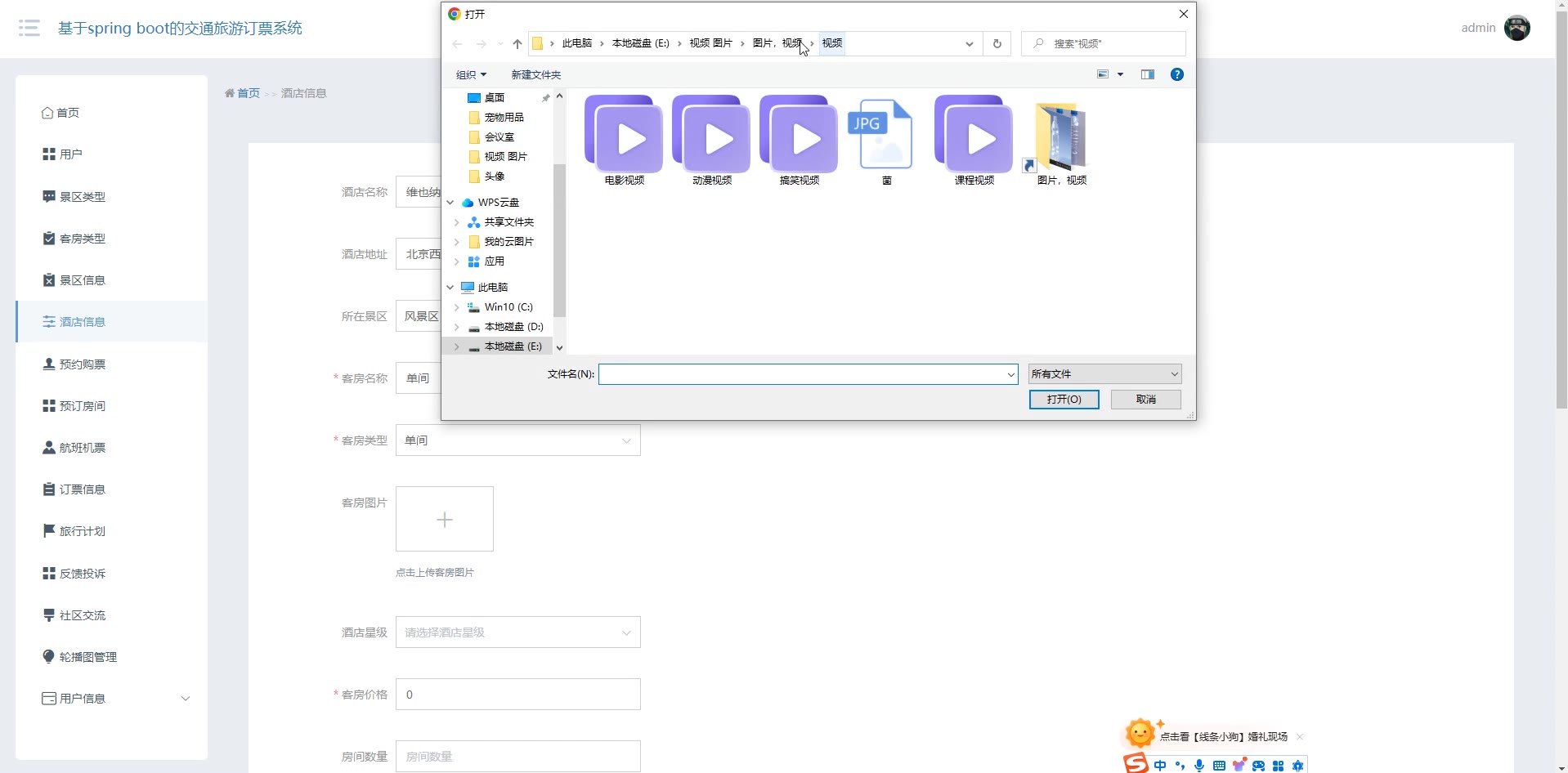This screenshot has height=773, width=1568.
Task: Click the sun mascot promotion icon
Action: [x=1140, y=732]
